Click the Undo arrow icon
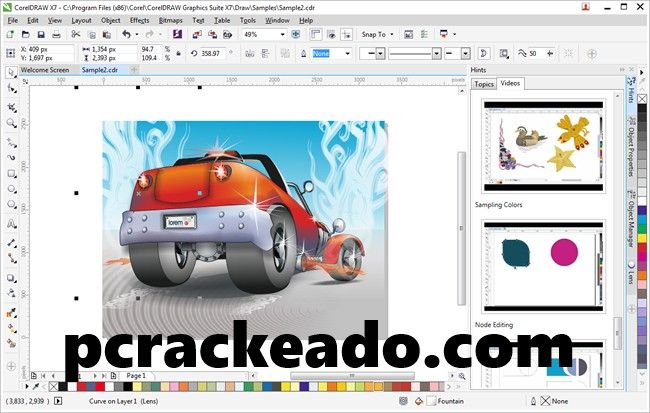 point(125,34)
